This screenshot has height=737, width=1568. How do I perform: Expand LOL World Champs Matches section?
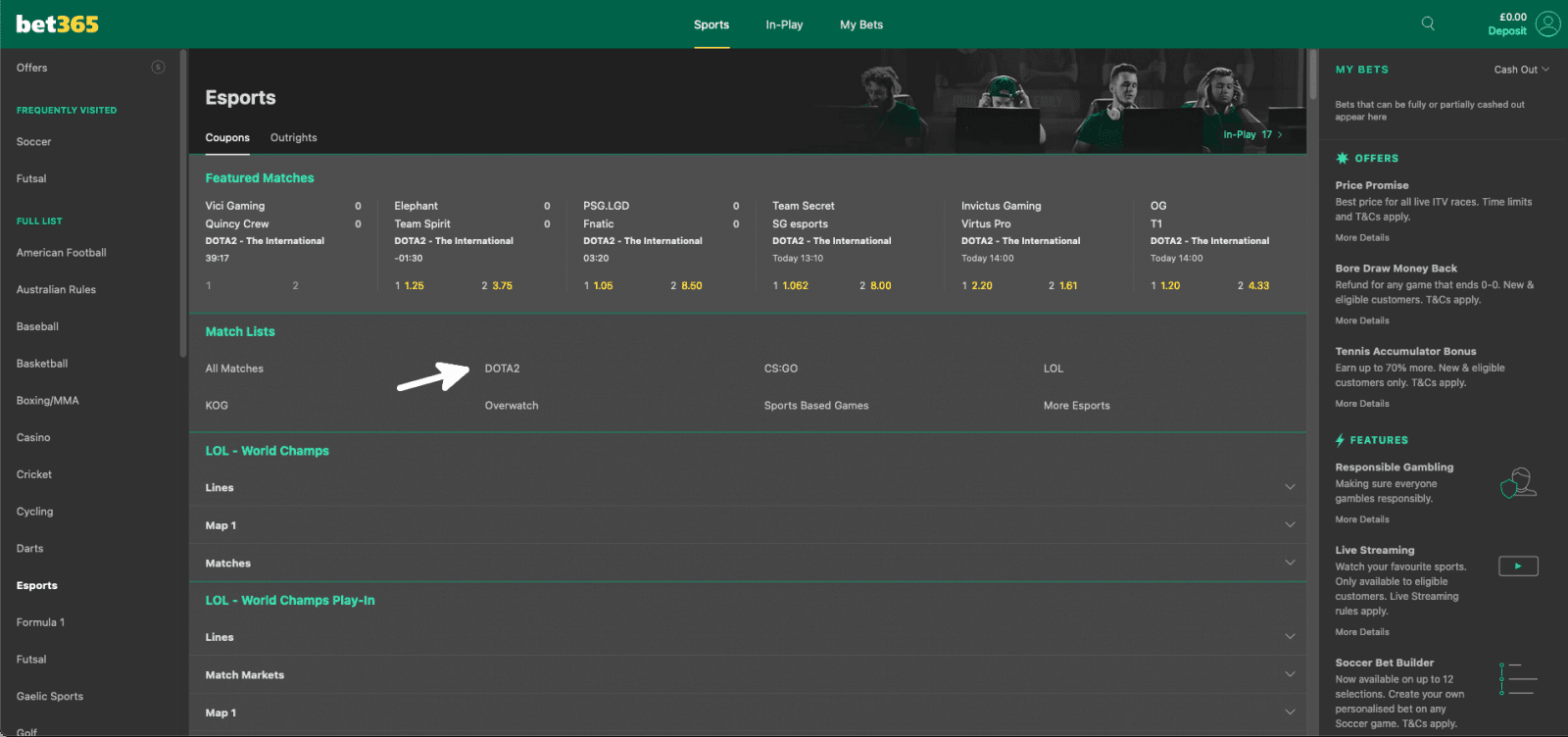click(1290, 563)
